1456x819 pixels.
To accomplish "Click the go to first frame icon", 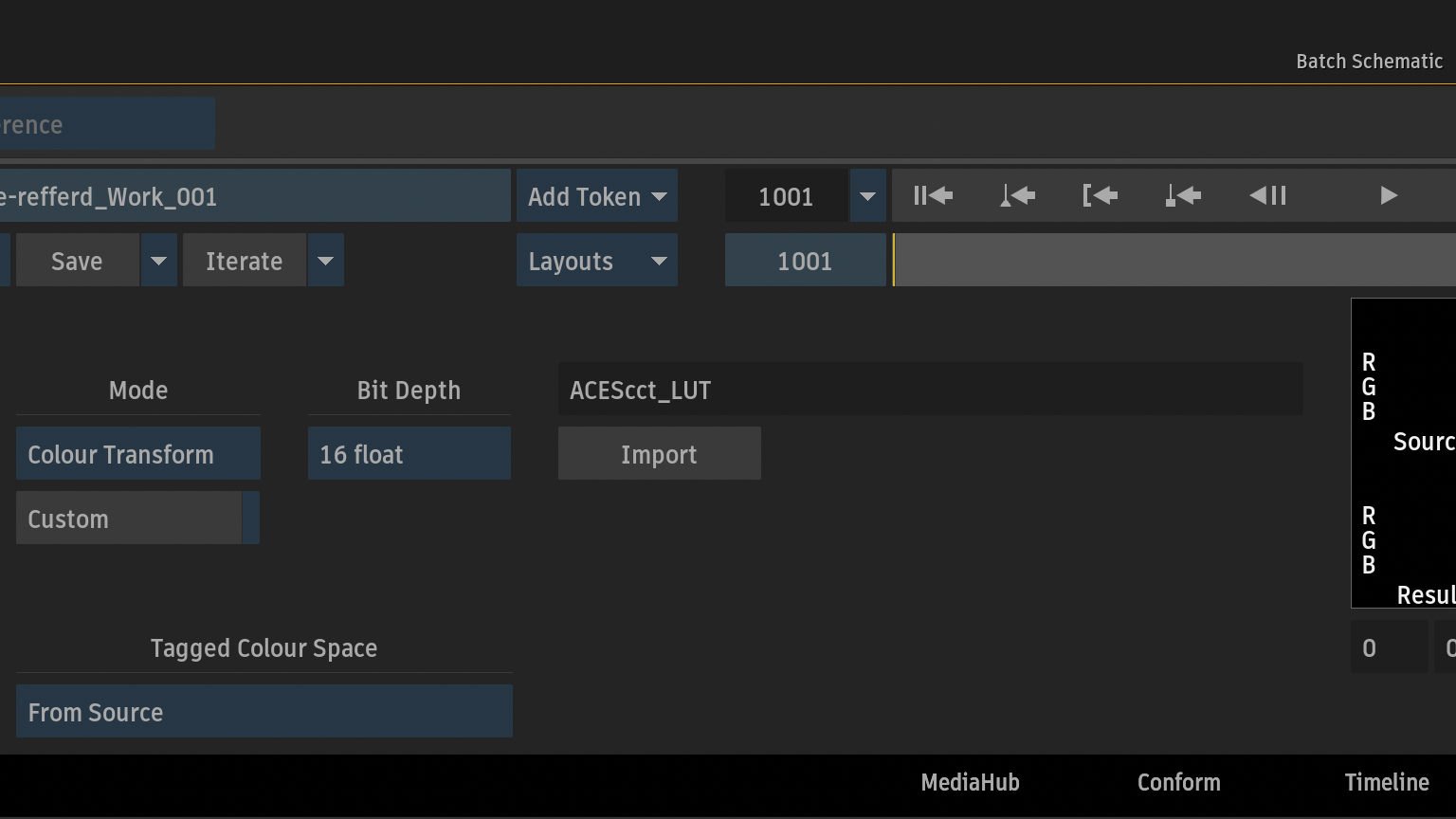I will 933,196.
